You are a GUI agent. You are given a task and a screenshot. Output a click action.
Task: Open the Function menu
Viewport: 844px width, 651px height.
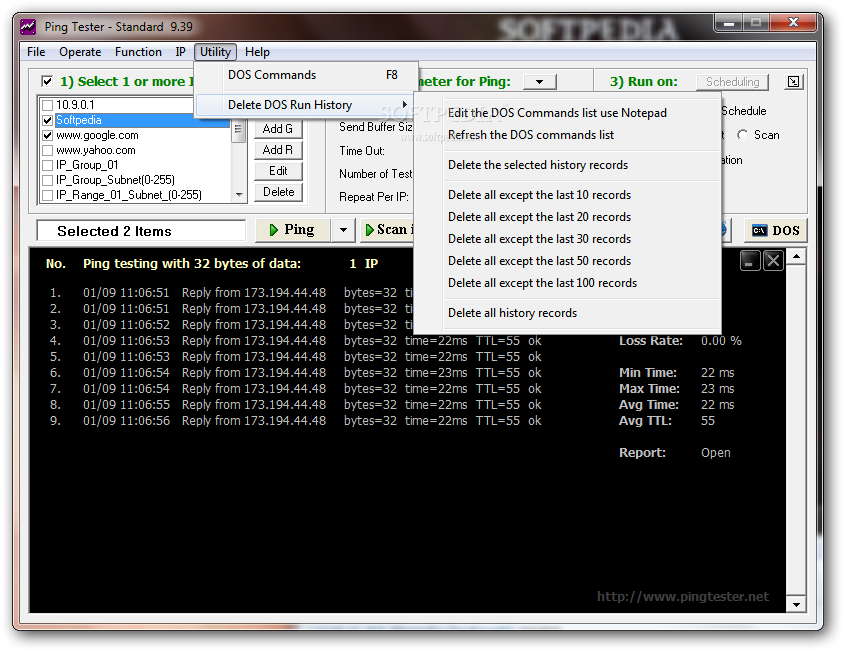click(138, 52)
